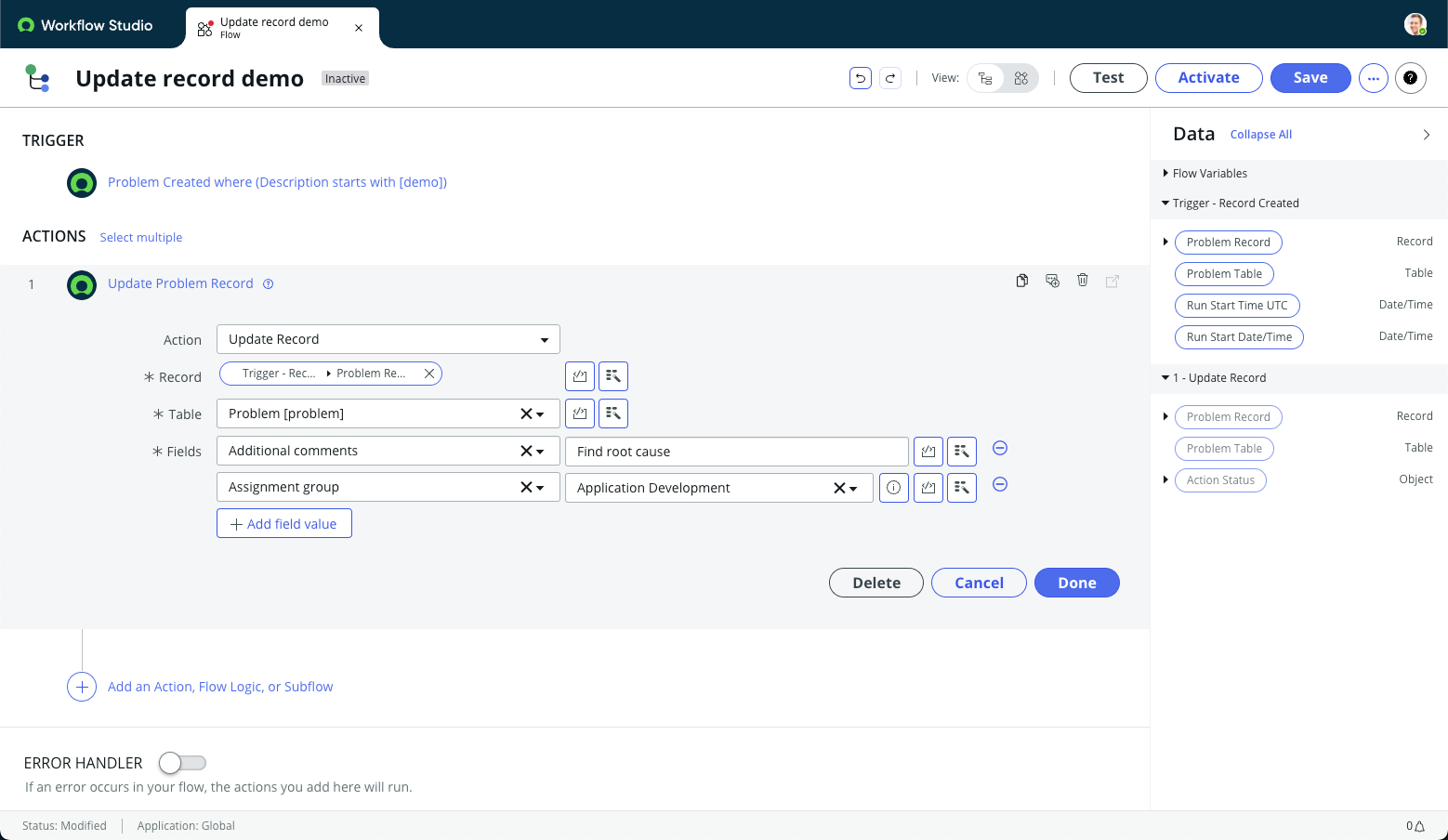Open script editor for Record field
The height and width of the screenshot is (840, 1448).
point(580,376)
